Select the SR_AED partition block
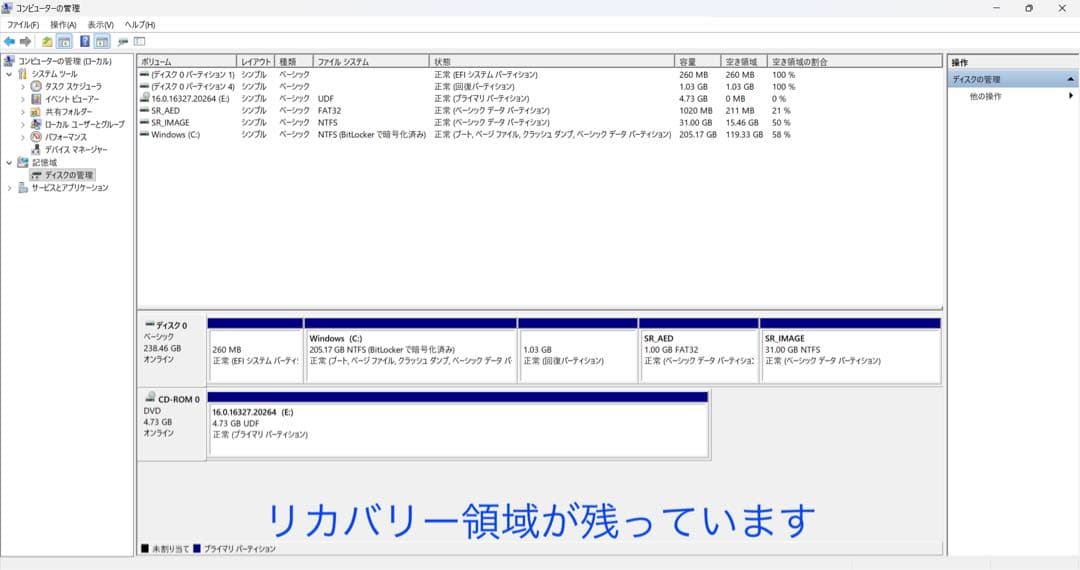The height and width of the screenshot is (570, 1080). coord(698,351)
